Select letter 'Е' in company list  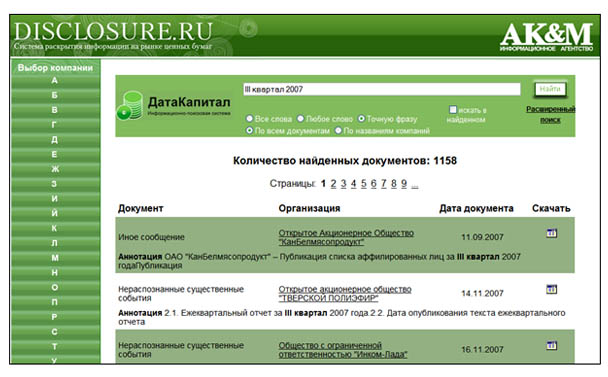click(55, 154)
